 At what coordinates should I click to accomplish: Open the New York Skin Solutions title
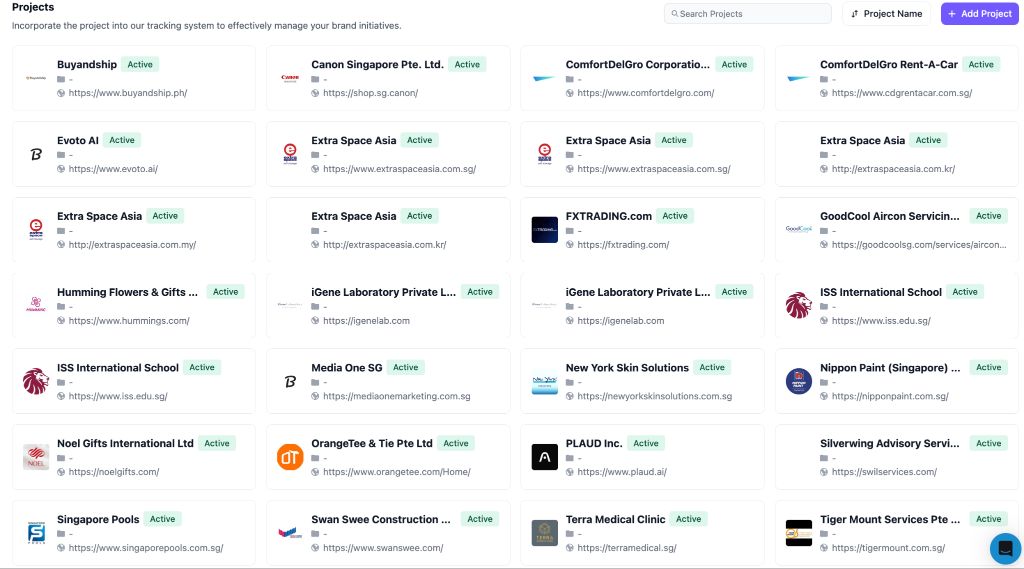(627, 367)
